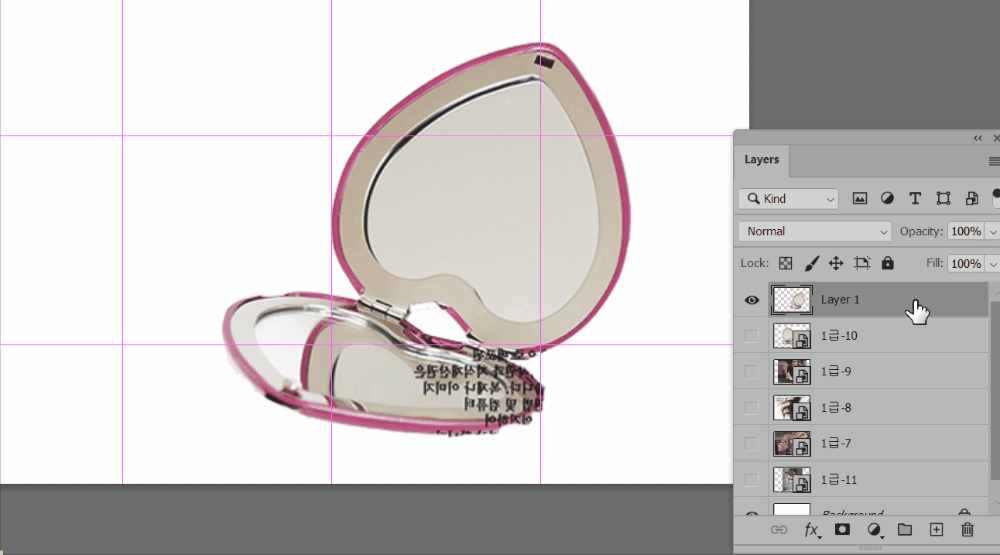Click the Opacity 100% field

coord(966,231)
